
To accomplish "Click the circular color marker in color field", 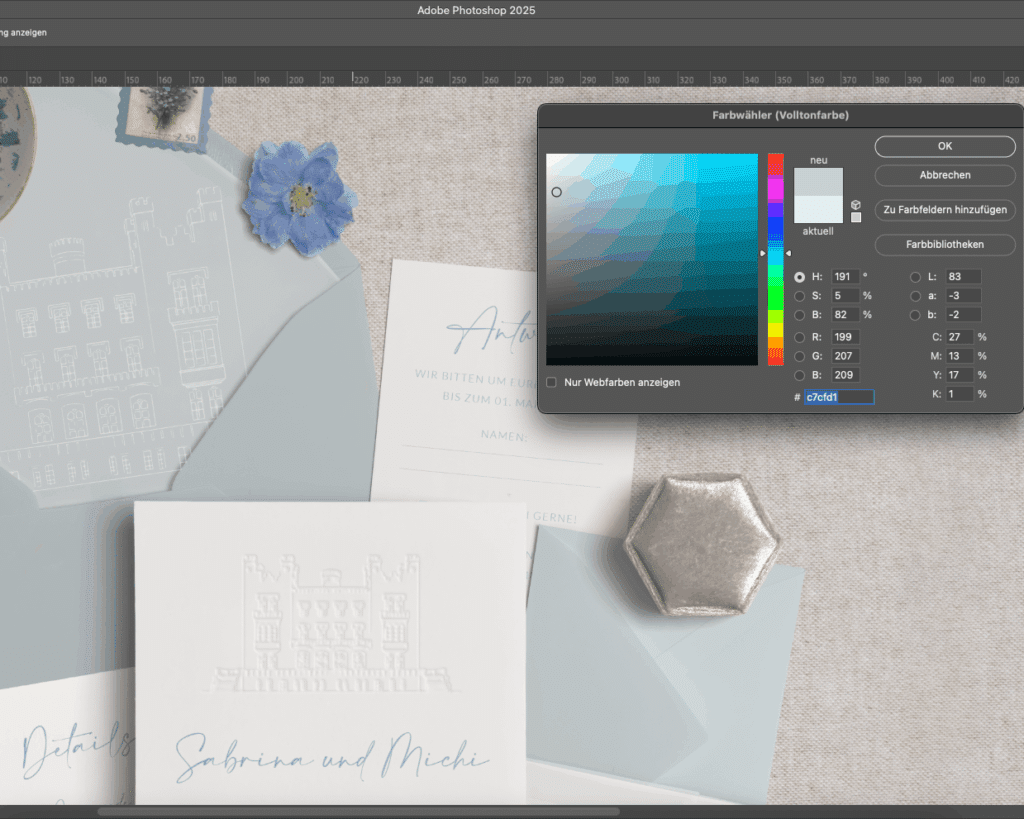I will click(x=556, y=192).
